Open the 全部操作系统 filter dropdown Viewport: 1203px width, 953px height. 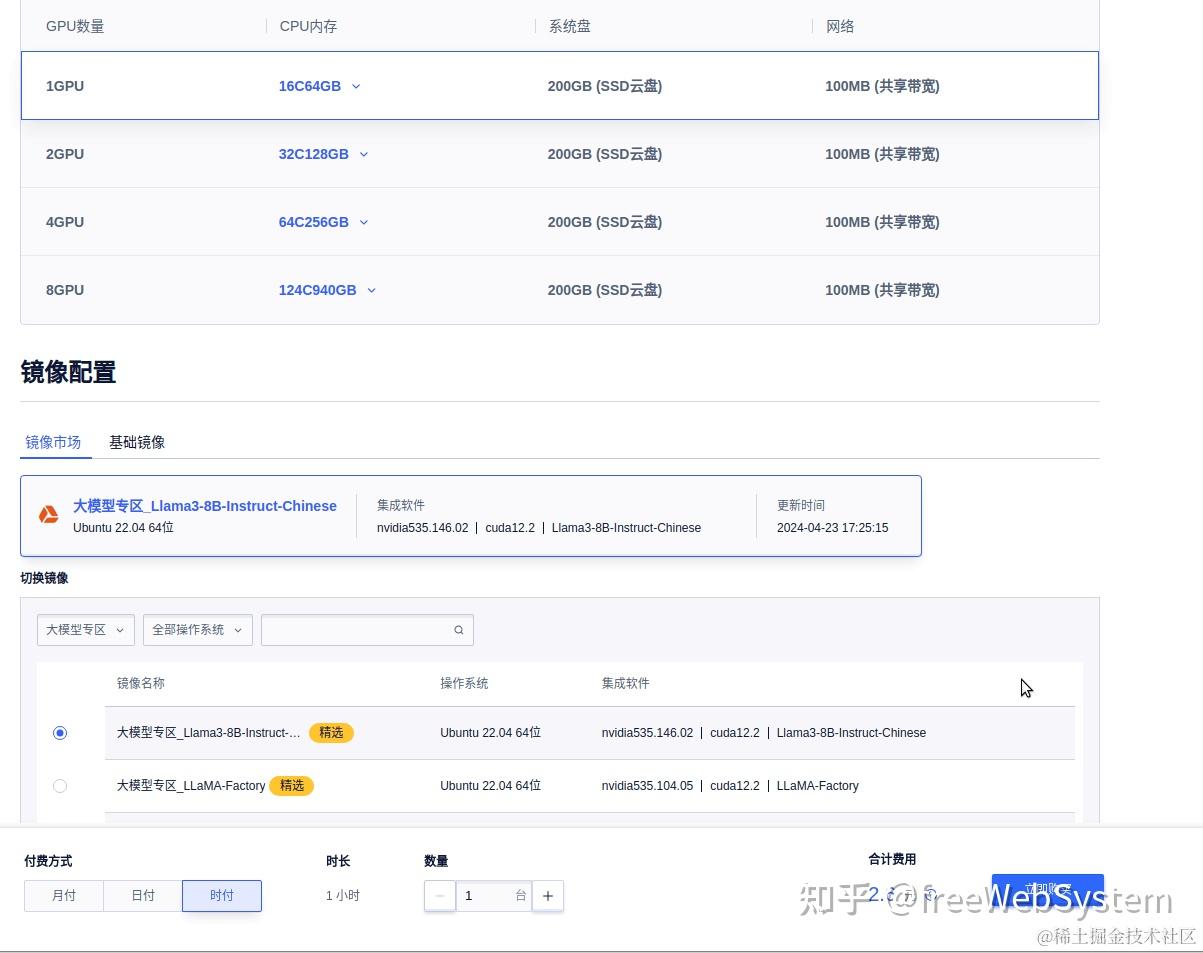tap(197, 630)
